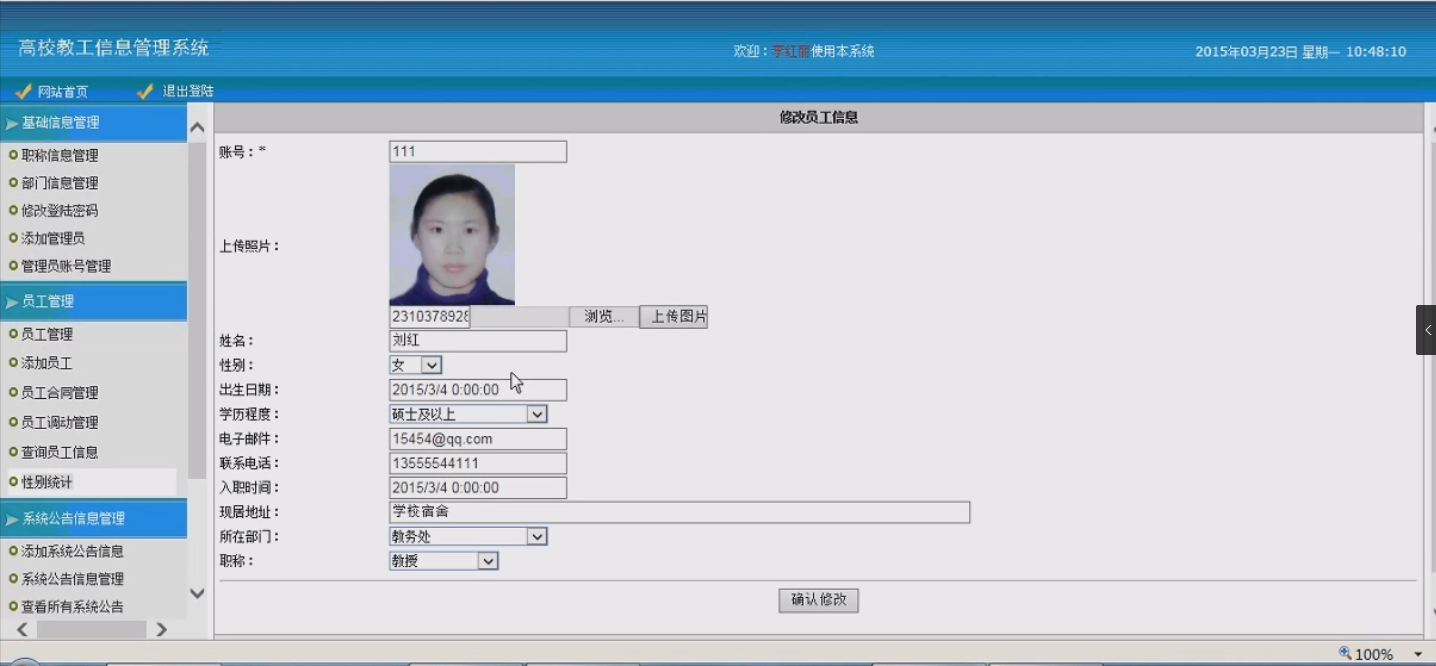
Task: Open the 员工管理 list item
Action: [x=47, y=334]
